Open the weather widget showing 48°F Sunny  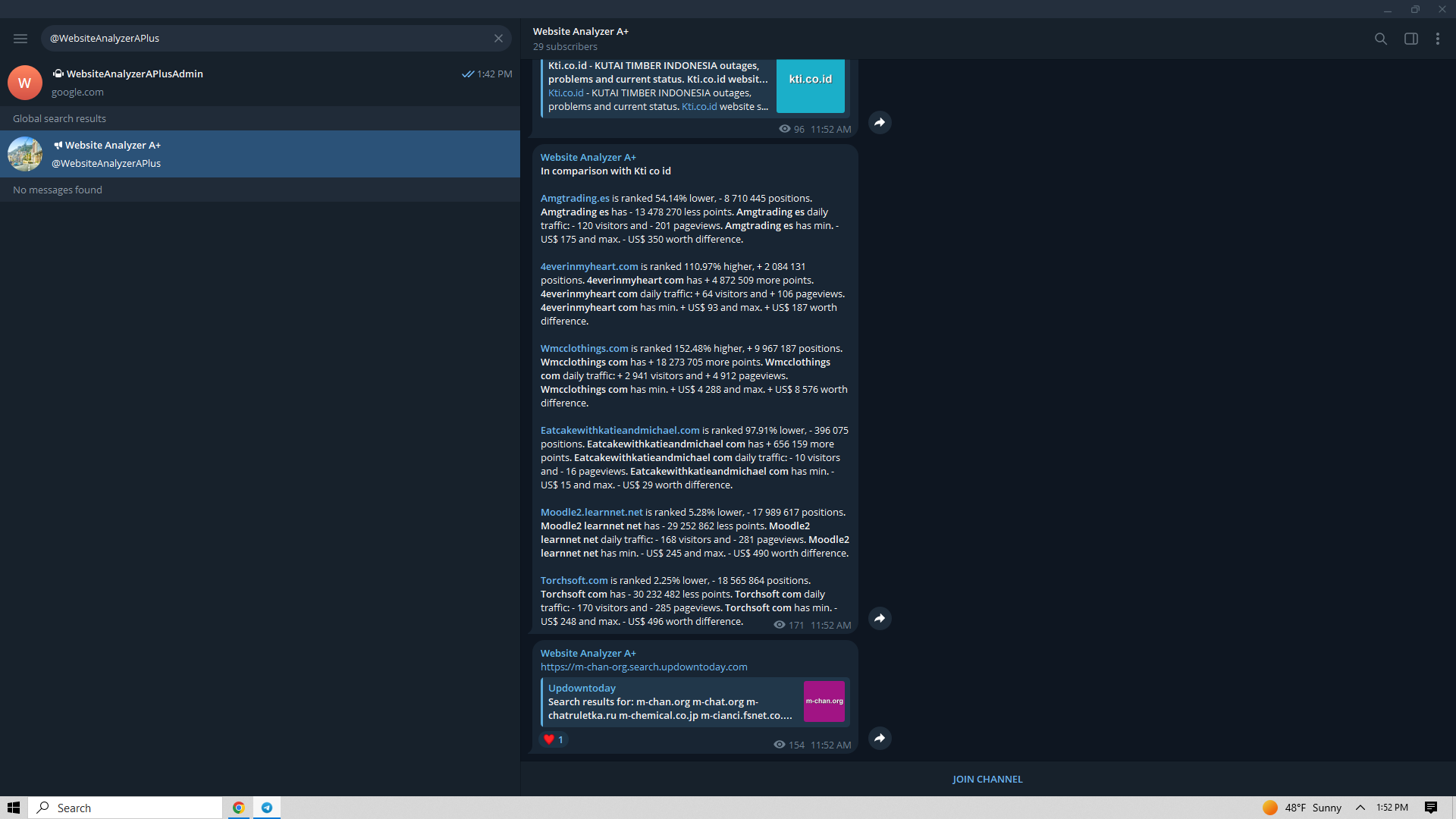(1302, 808)
